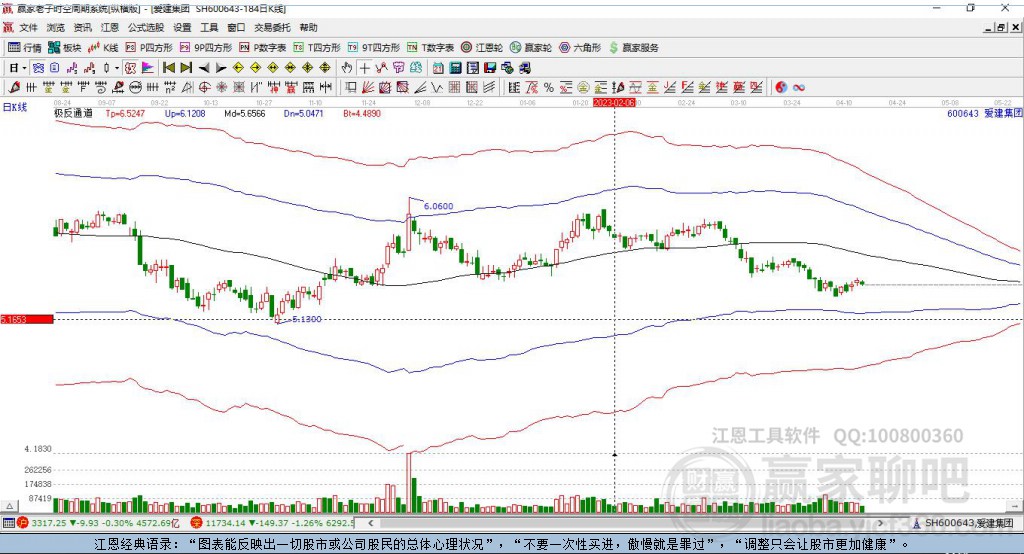The width and height of the screenshot is (1024, 554).
Task: Open the calculator icon in toolbar
Action: pyautogui.click(x=456, y=68)
